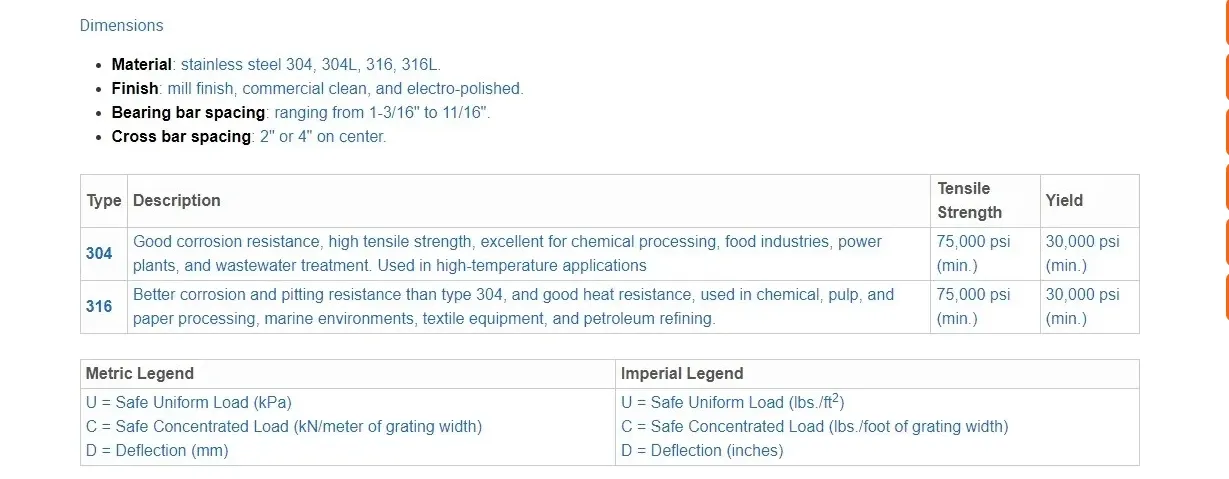Click the Bearing bar spacing label
This screenshot has height=479, width=1229.
(x=188, y=112)
